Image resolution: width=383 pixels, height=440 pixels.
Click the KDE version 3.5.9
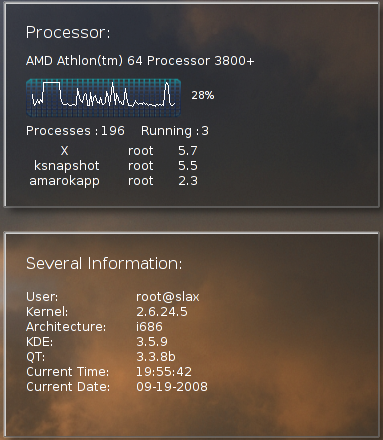152,342
